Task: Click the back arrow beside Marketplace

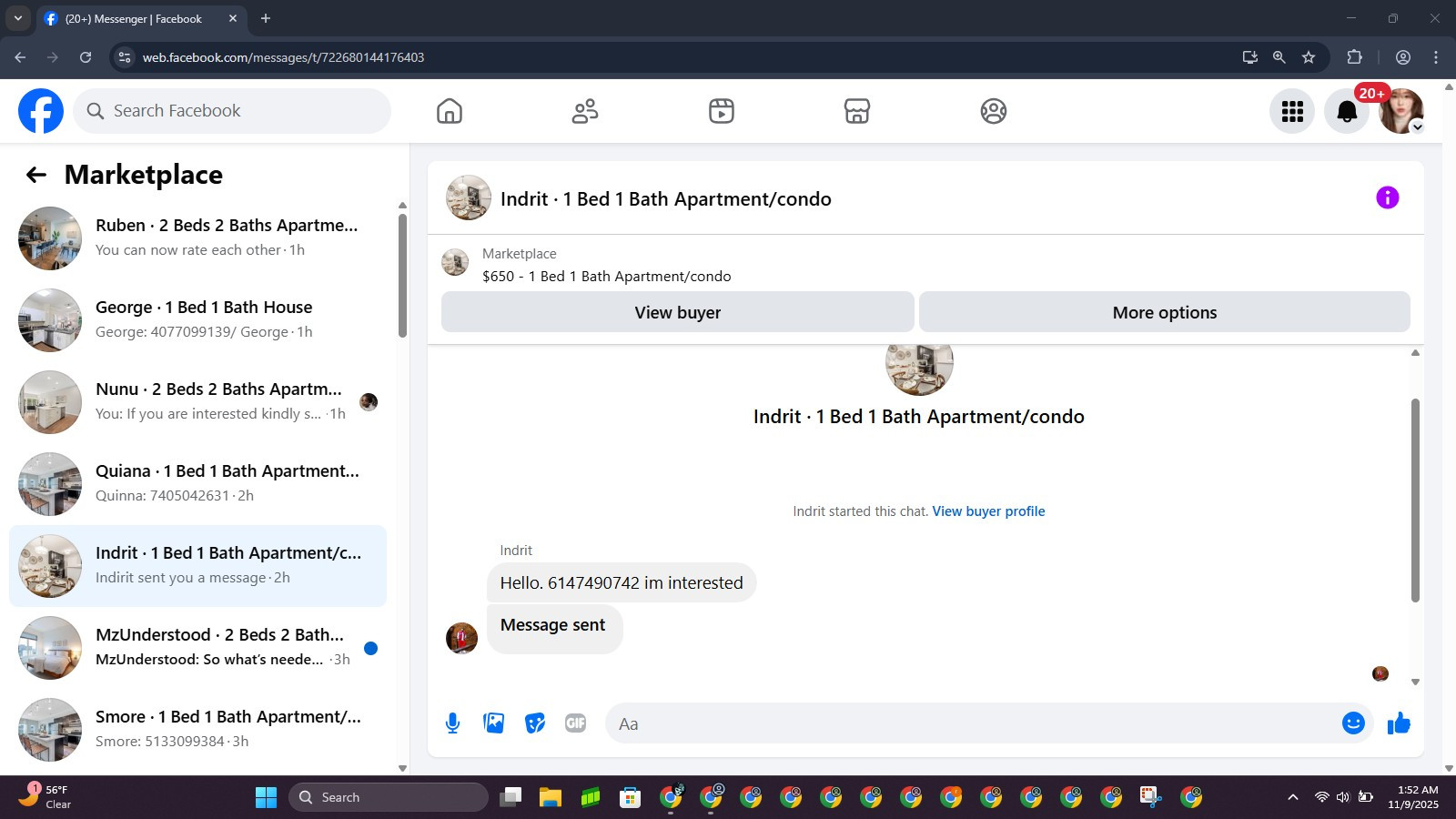Action: [x=36, y=175]
